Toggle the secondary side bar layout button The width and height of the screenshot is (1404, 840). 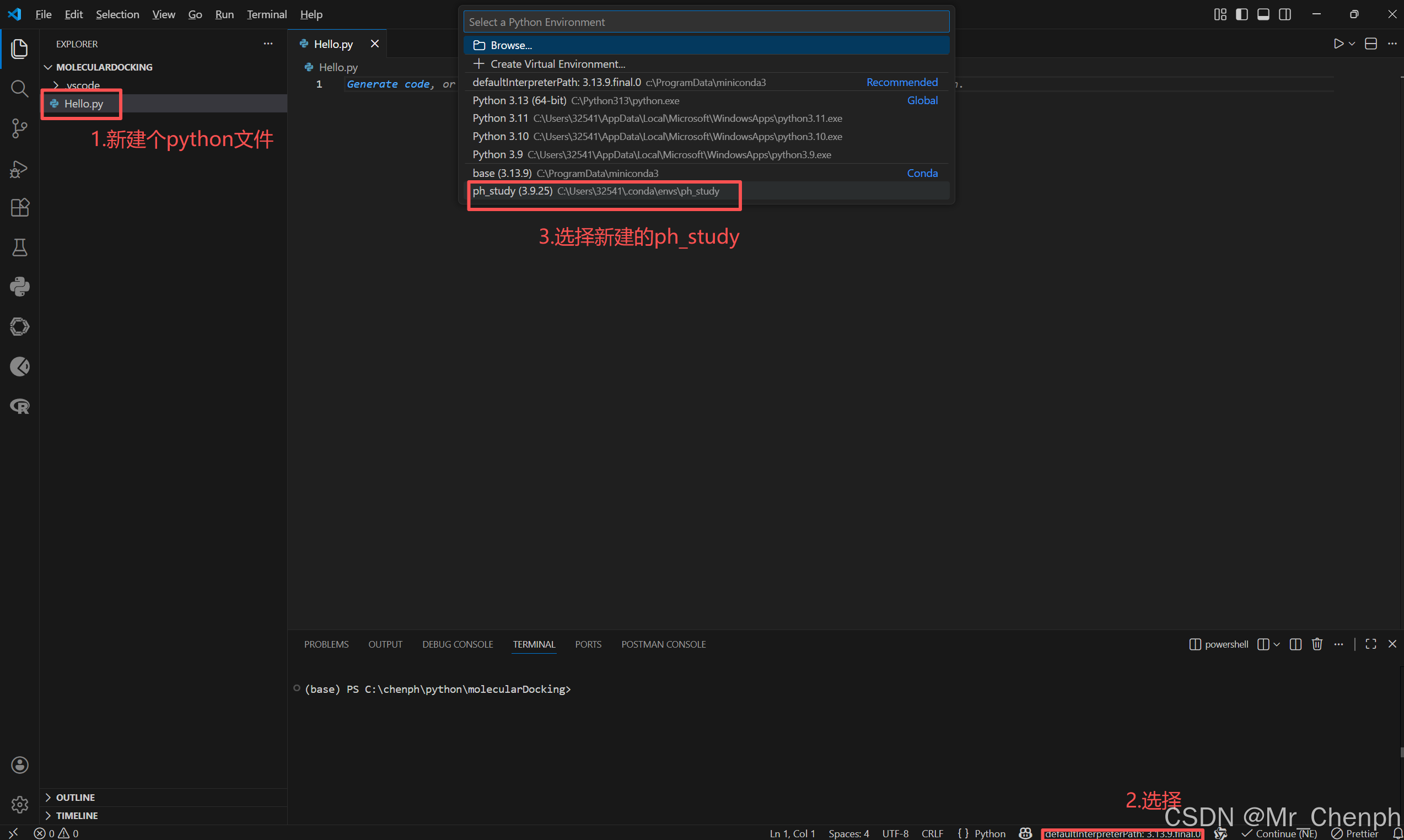(x=1284, y=14)
